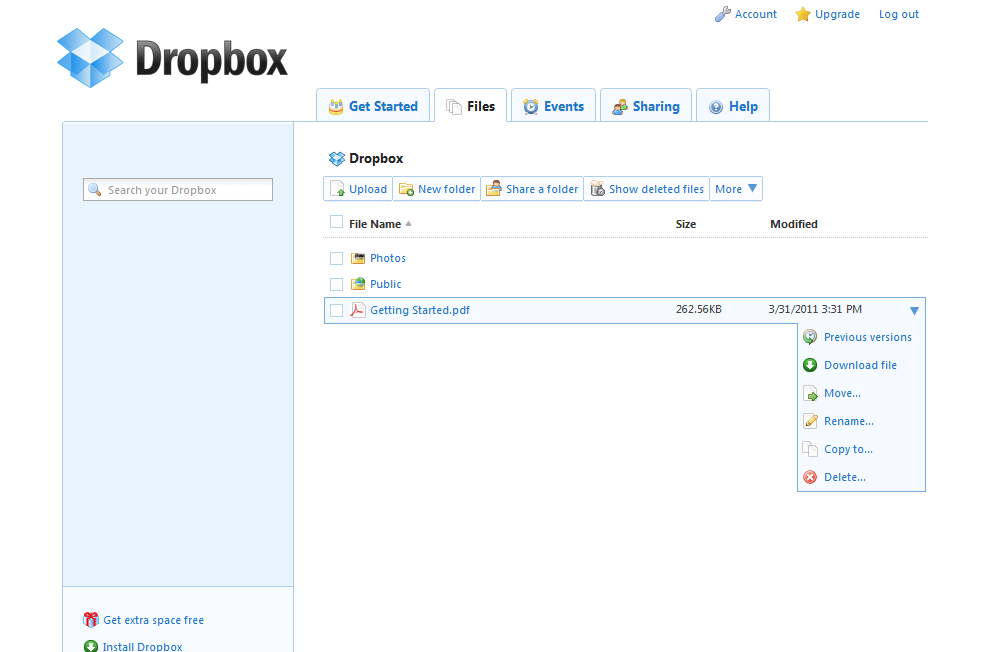Choose Previous versions from context menu

[868, 337]
